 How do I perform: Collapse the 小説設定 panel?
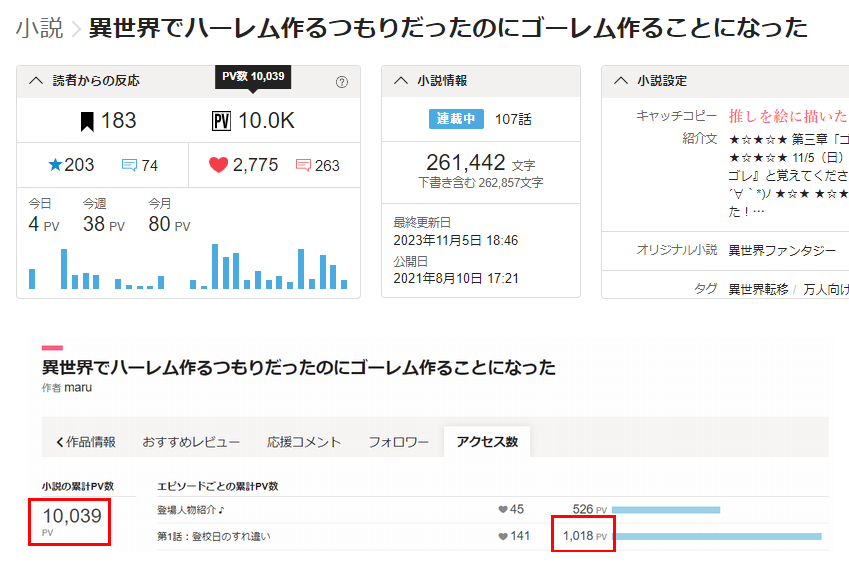[621, 81]
